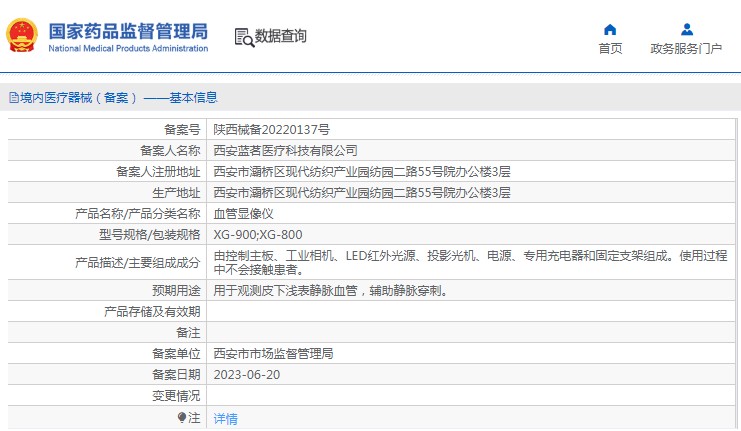Screen dimensions: 741x431
Task: Click the national emblem logo
Action: pos(22,35)
